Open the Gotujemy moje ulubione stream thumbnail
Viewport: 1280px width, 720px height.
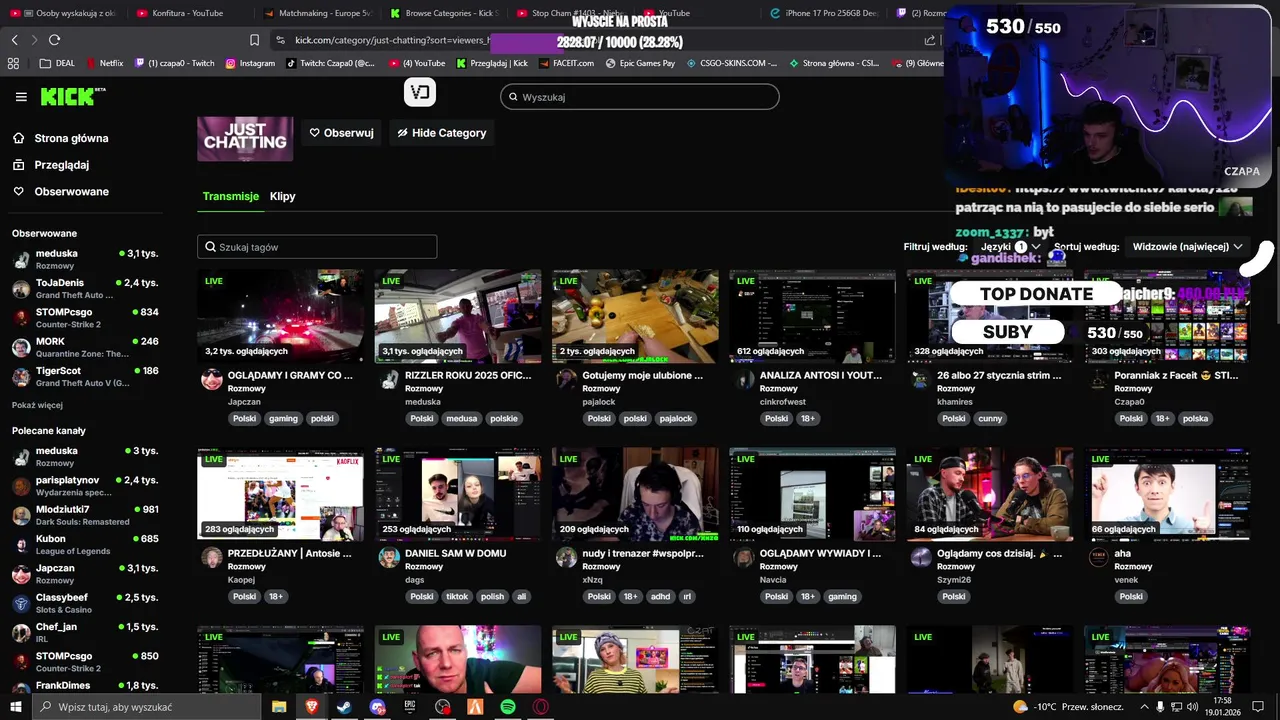tap(635, 316)
